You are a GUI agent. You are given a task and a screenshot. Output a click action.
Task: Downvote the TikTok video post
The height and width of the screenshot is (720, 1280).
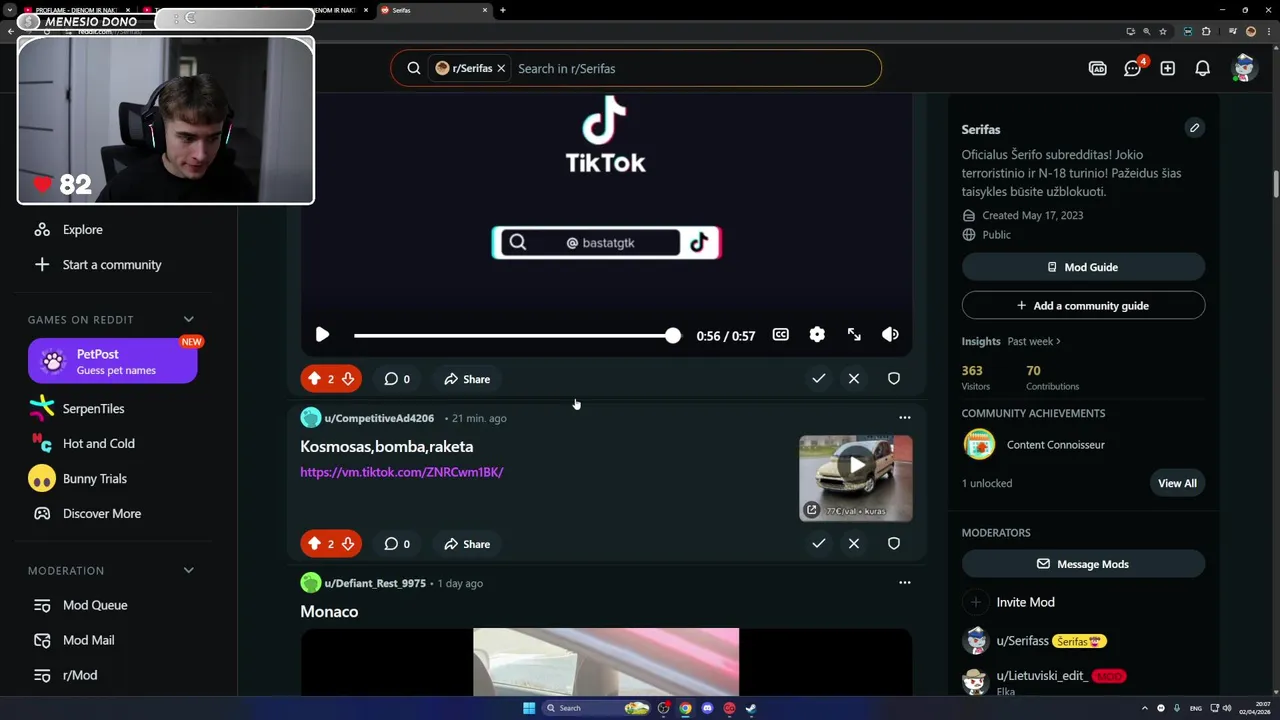(x=348, y=379)
